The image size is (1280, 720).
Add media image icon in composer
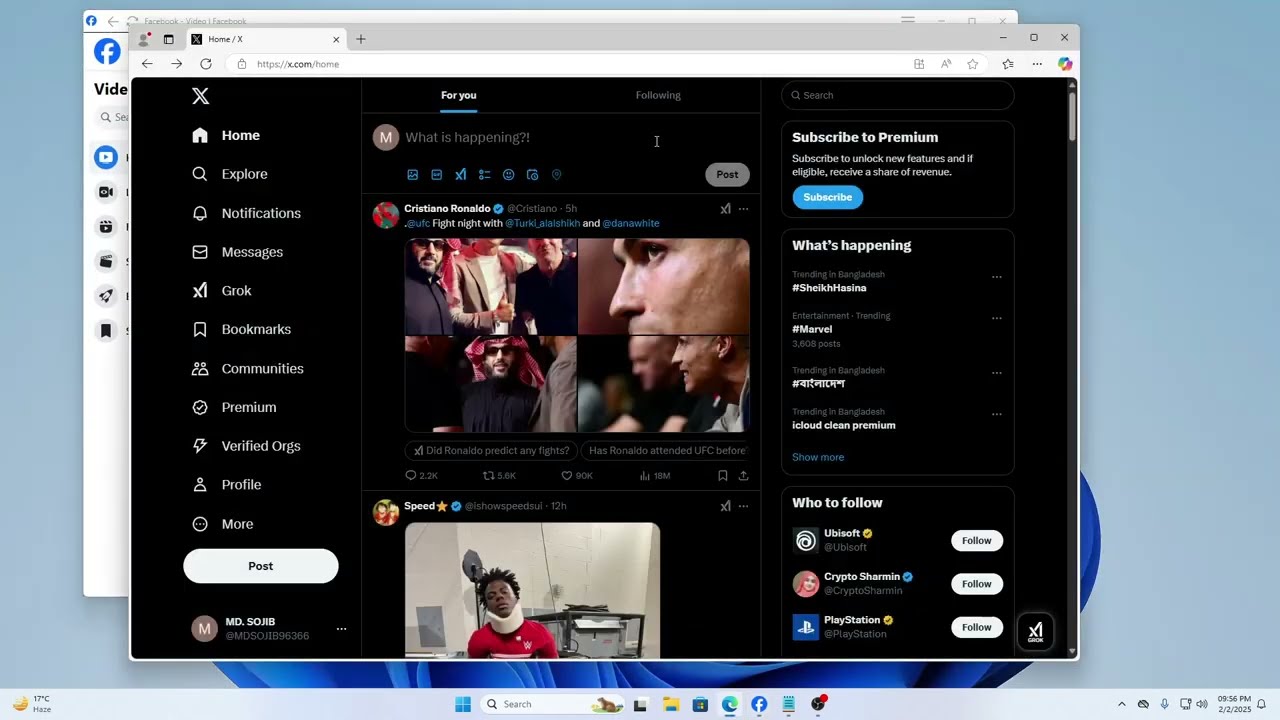point(412,175)
